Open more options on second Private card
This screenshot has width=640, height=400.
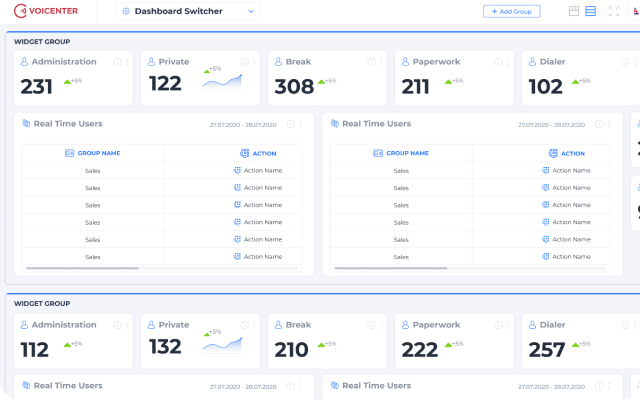(x=254, y=325)
